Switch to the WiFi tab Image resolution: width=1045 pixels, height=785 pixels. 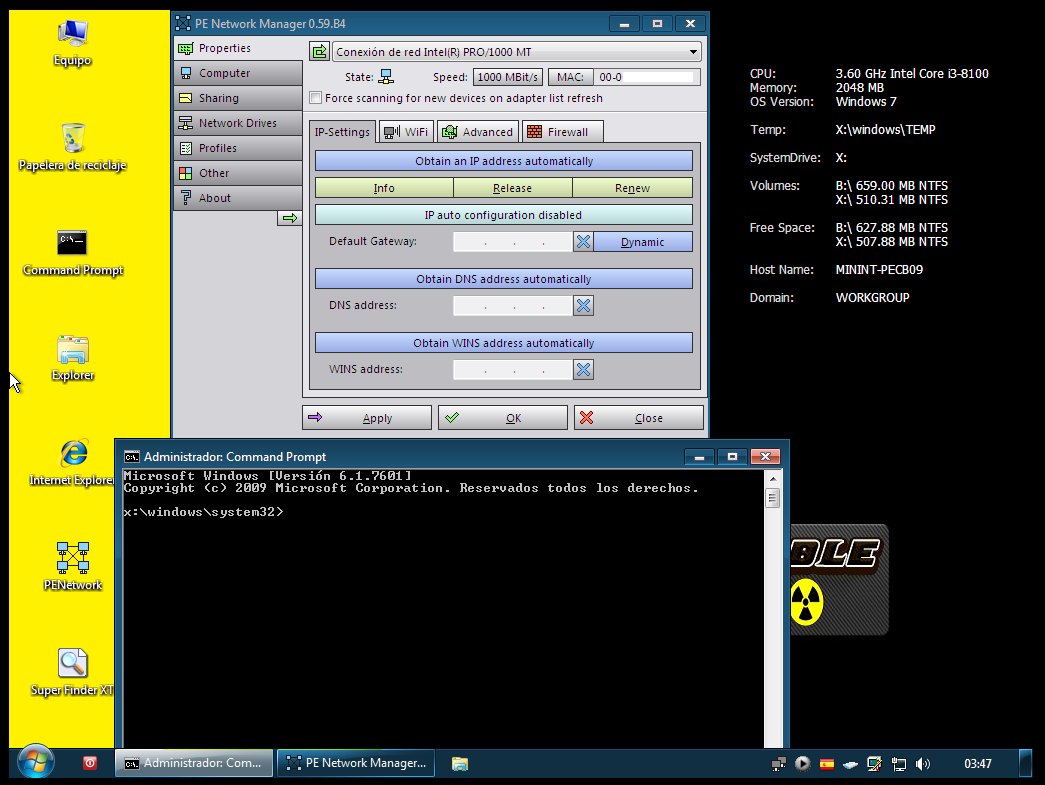(407, 132)
